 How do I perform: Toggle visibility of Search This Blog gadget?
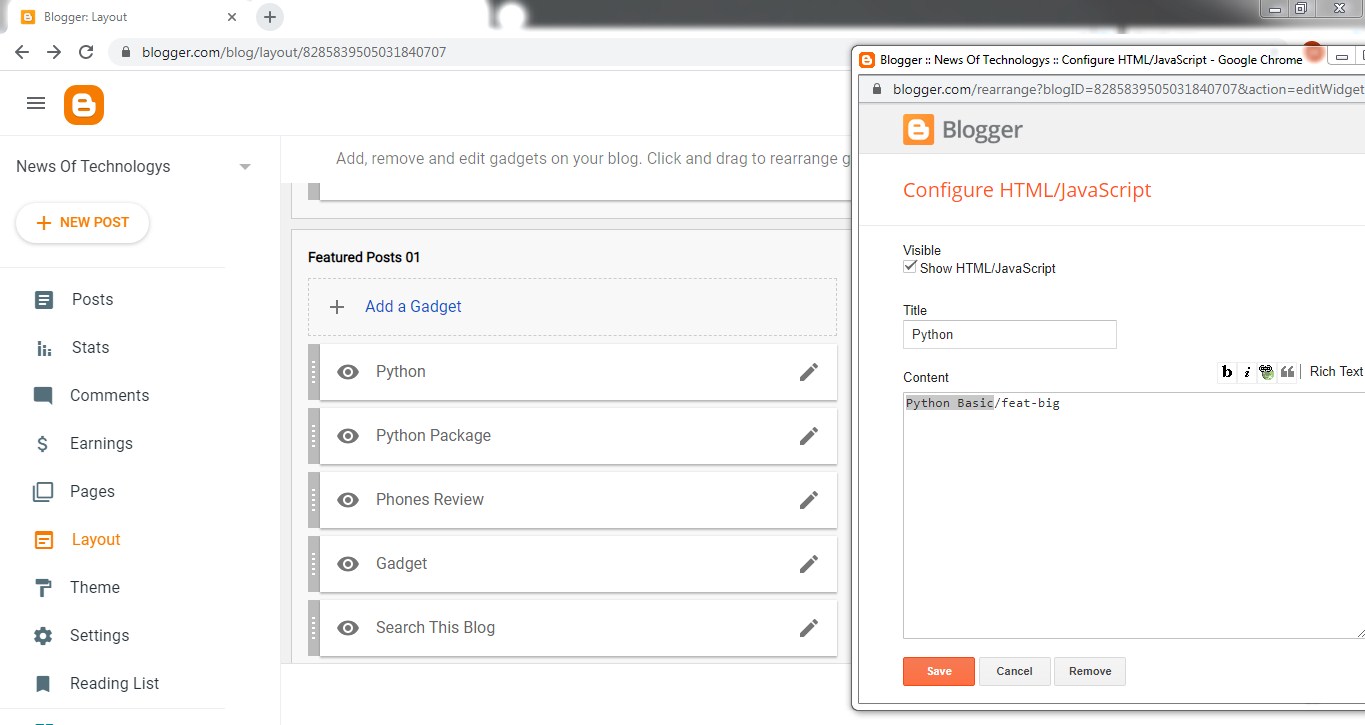pos(348,628)
